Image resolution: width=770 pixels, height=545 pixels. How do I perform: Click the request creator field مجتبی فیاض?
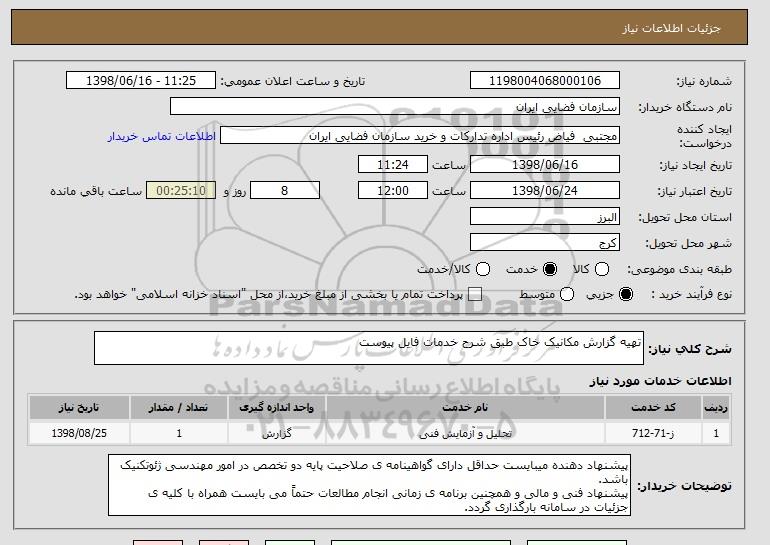(420, 136)
